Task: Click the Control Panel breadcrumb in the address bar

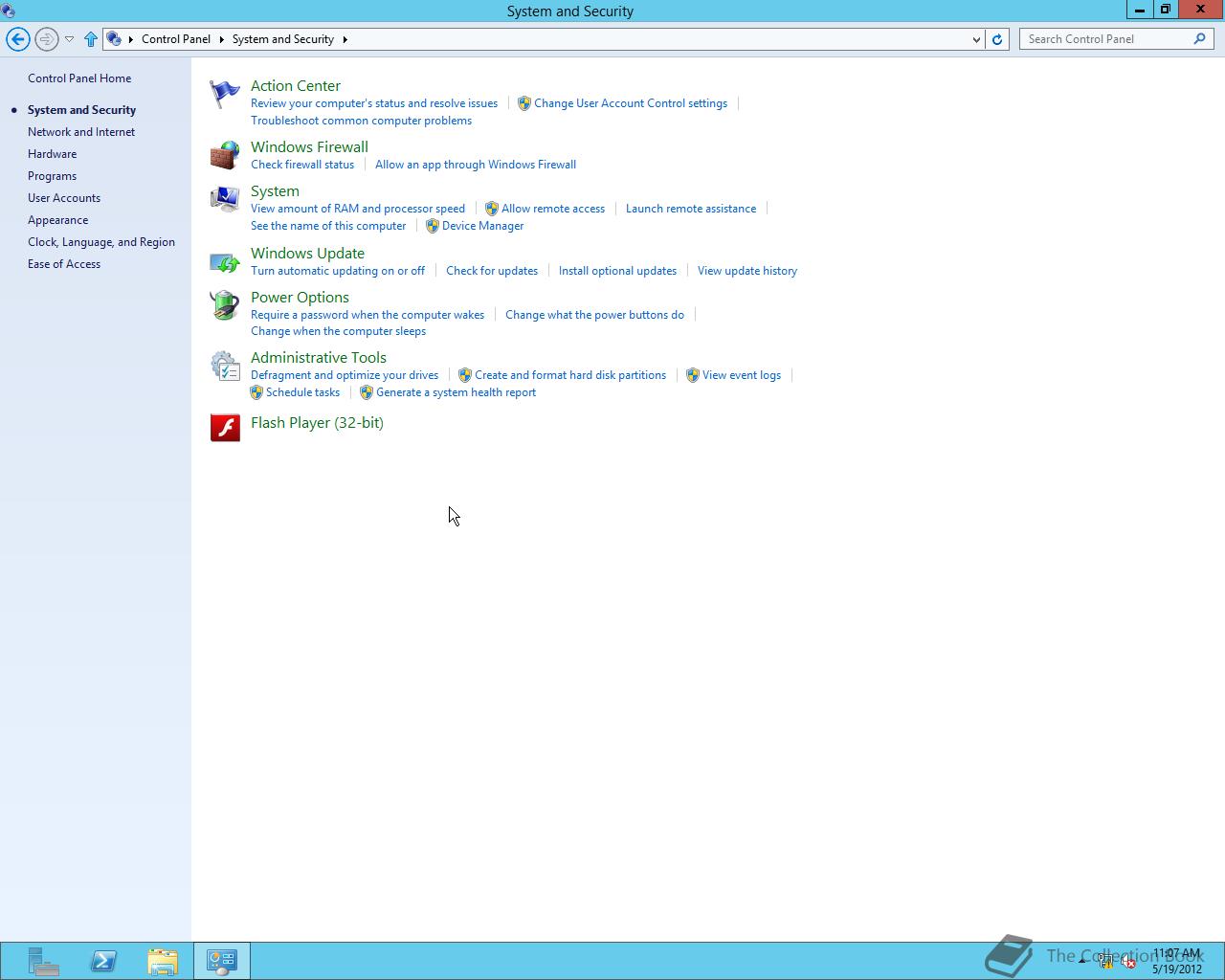Action: pos(176,39)
